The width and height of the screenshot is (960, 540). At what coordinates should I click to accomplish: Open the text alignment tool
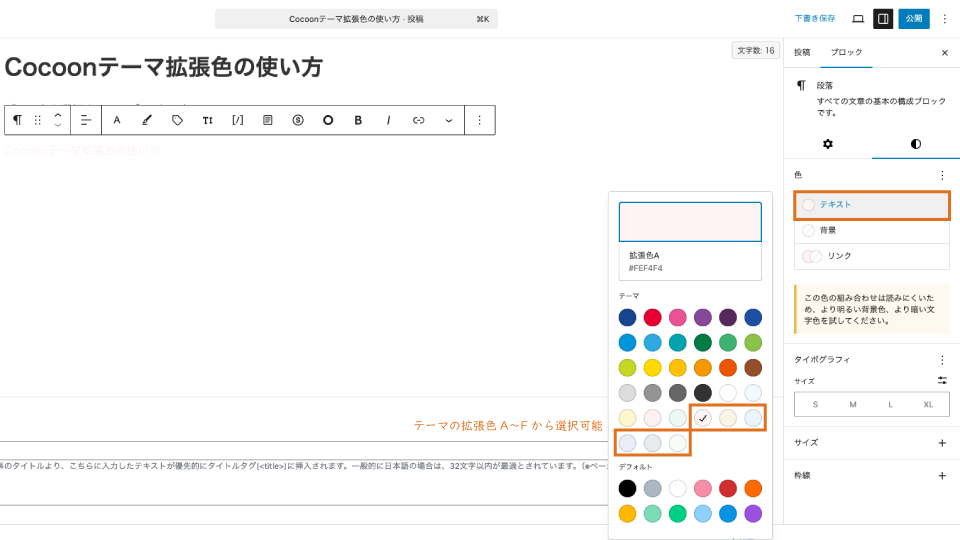(x=86, y=120)
